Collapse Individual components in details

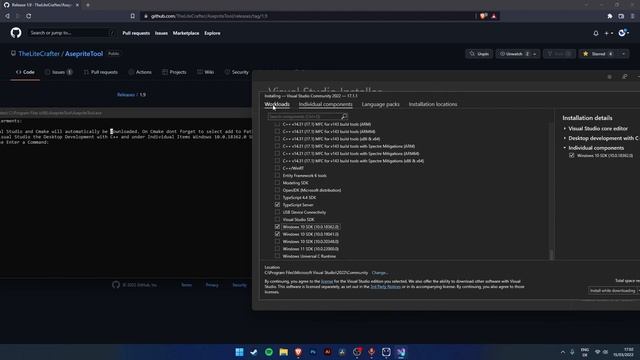(565, 148)
